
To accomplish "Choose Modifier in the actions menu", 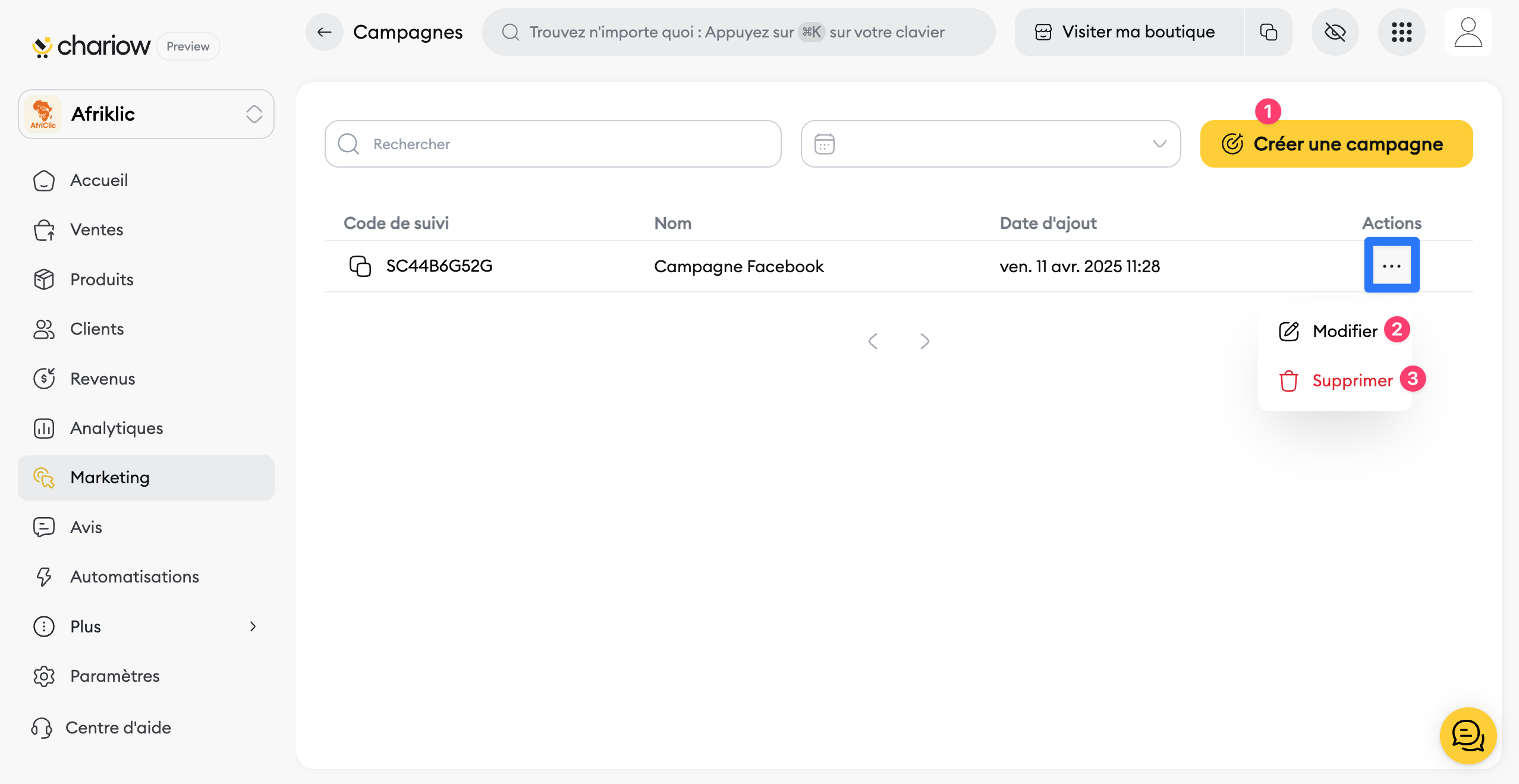I will (1344, 331).
